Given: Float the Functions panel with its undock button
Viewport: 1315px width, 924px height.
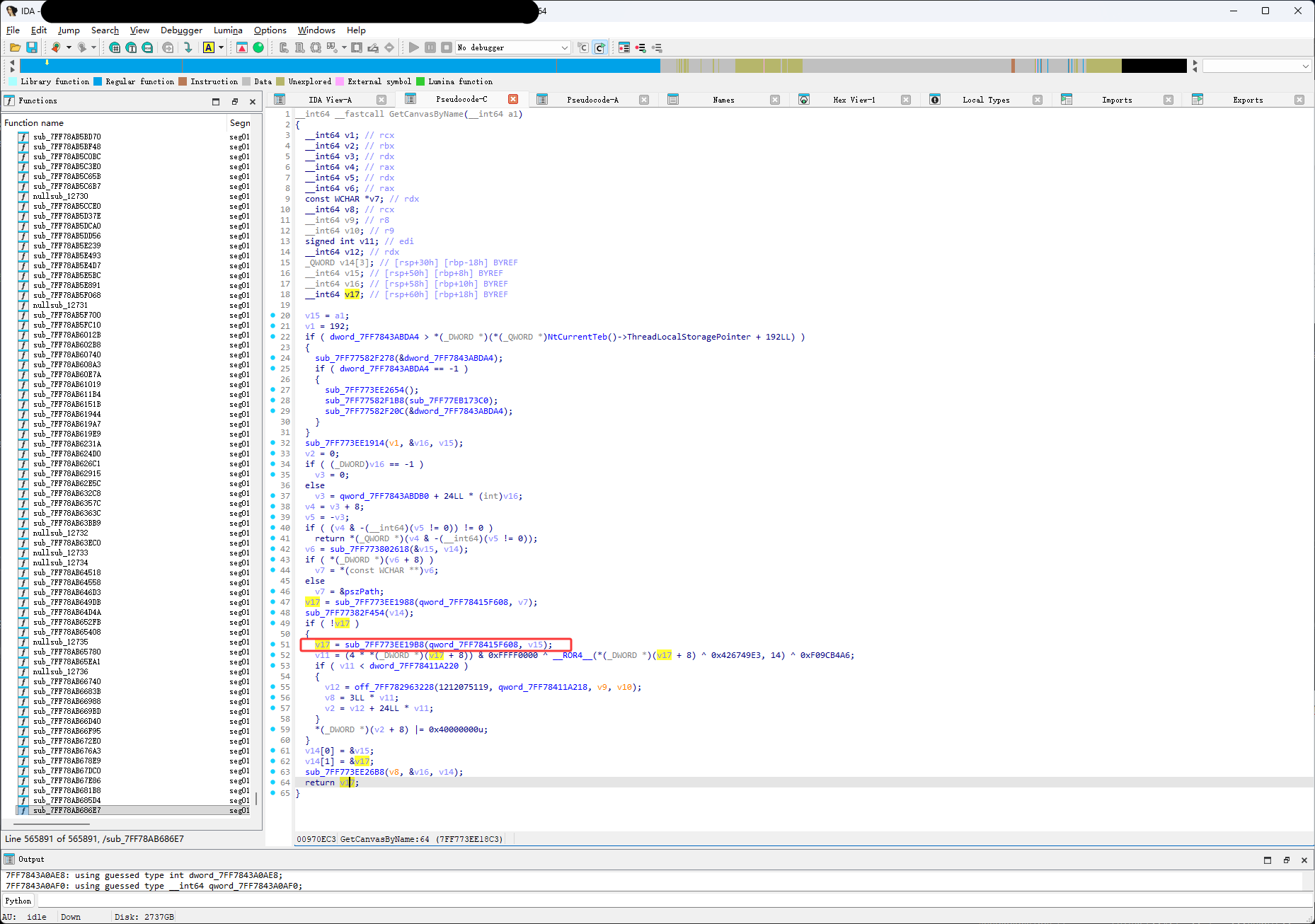Looking at the screenshot, I should (235, 101).
